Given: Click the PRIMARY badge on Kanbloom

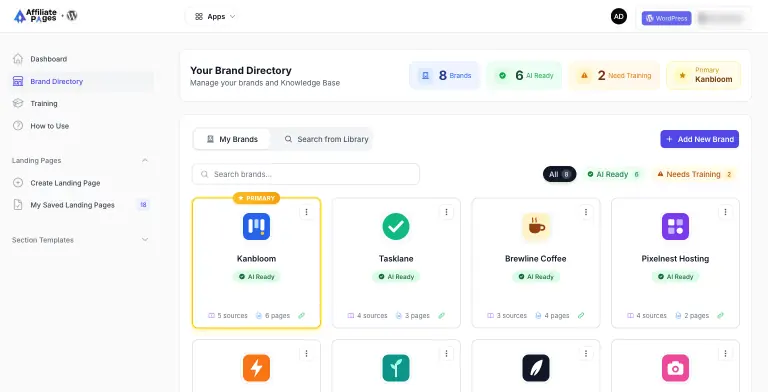Looking at the screenshot, I should [x=257, y=198].
